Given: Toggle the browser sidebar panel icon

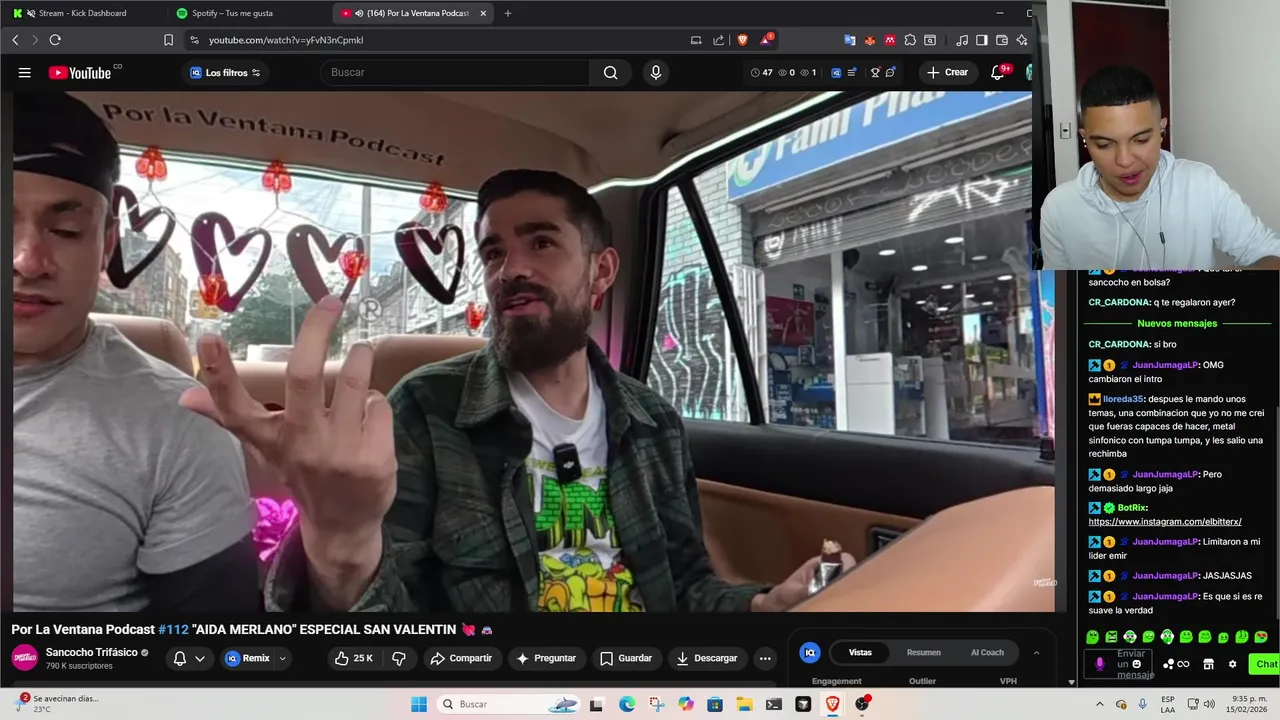Looking at the screenshot, I should tap(982, 40).
